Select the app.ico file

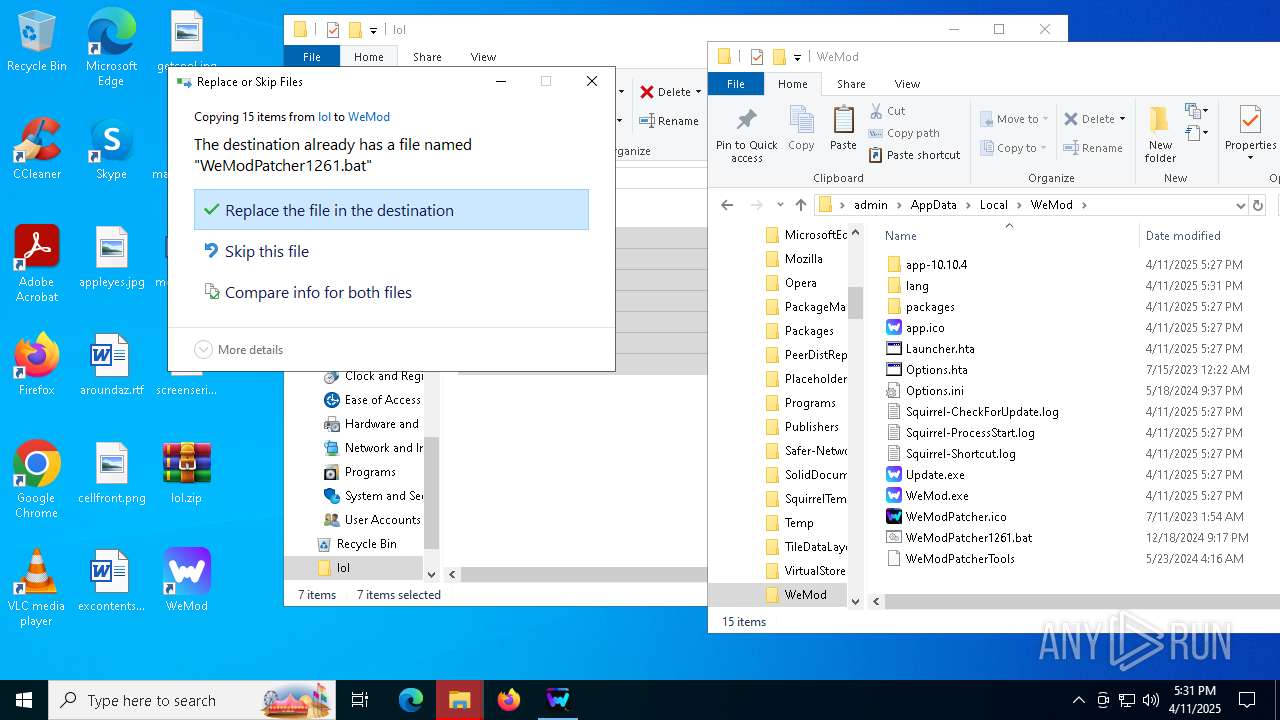click(x=925, y=328)
